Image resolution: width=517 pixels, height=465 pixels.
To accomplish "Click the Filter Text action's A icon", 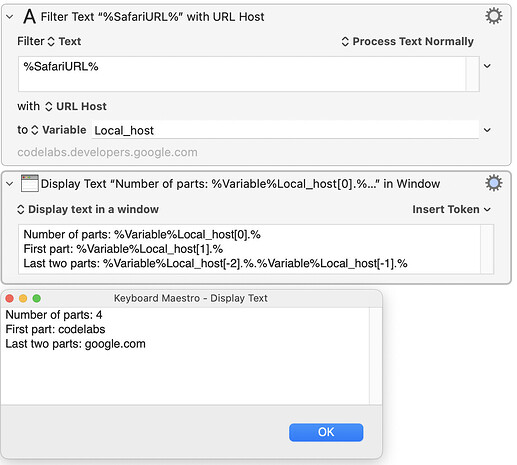I will 29,16.
